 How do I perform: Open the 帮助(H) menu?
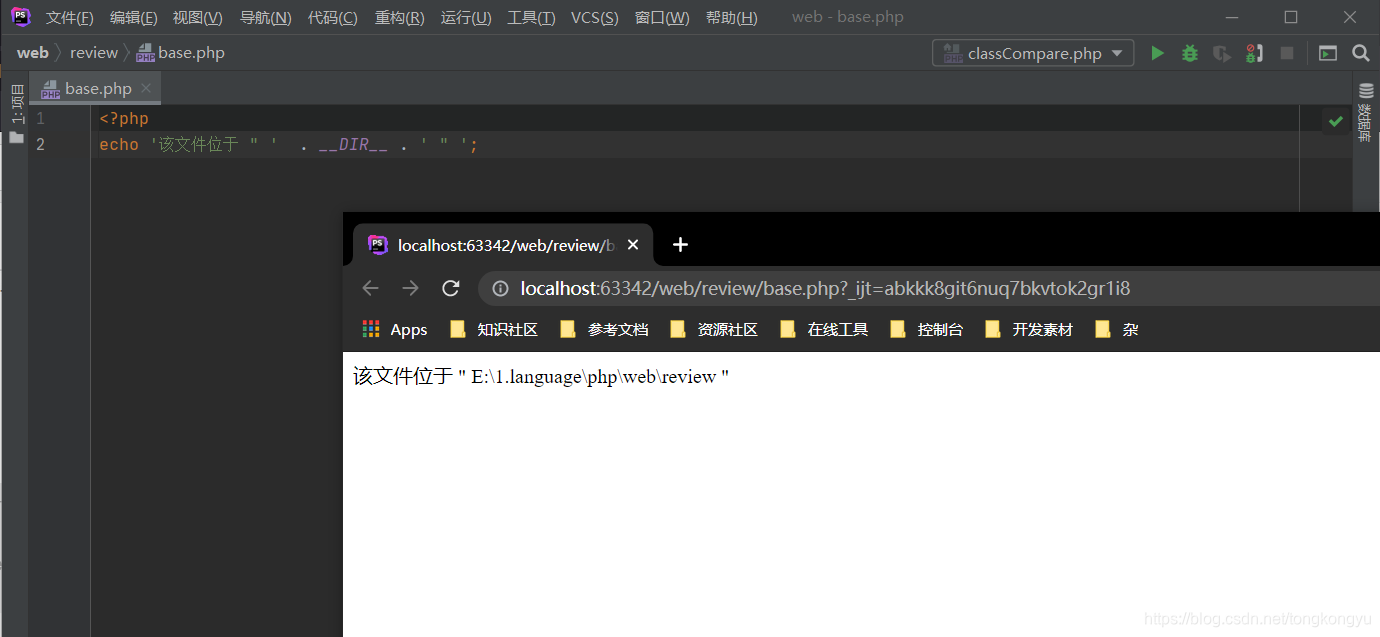732,18
